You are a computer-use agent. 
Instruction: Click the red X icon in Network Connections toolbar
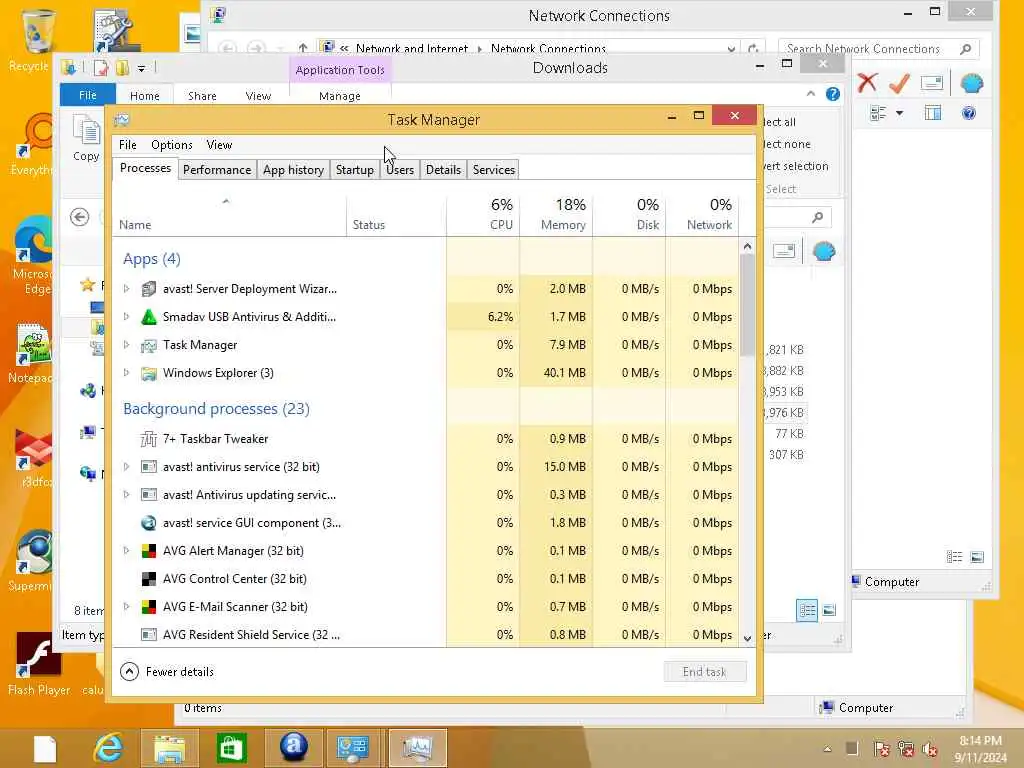pyautogui.click(x=867, y=83)
